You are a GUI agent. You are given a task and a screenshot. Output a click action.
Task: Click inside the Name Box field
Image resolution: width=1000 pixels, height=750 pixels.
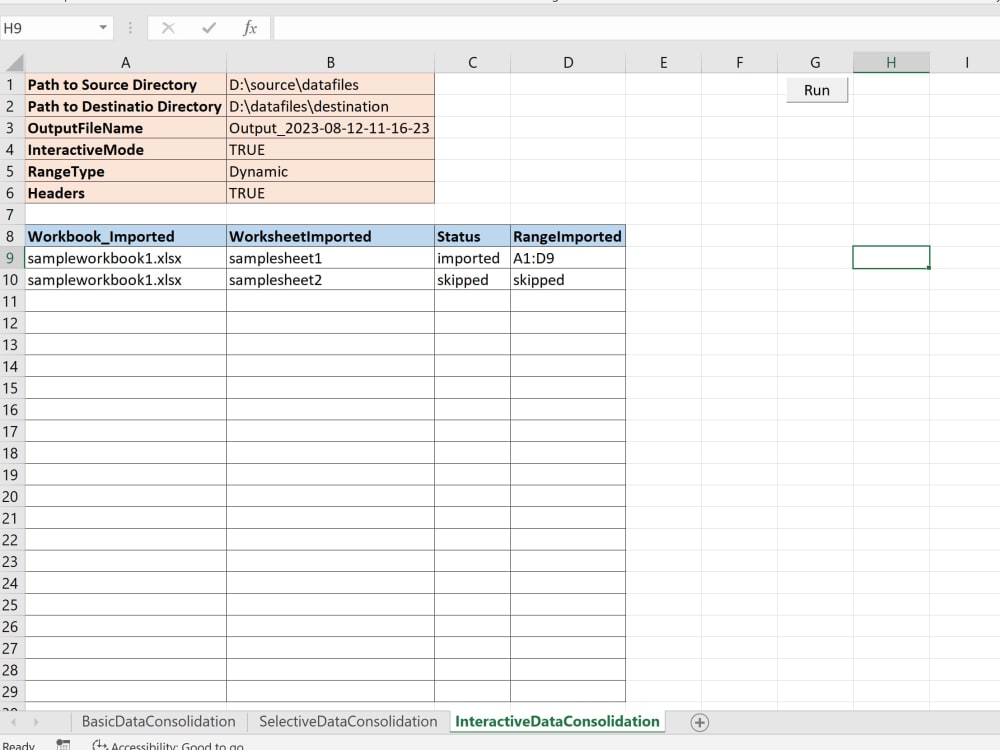(45, 27)
